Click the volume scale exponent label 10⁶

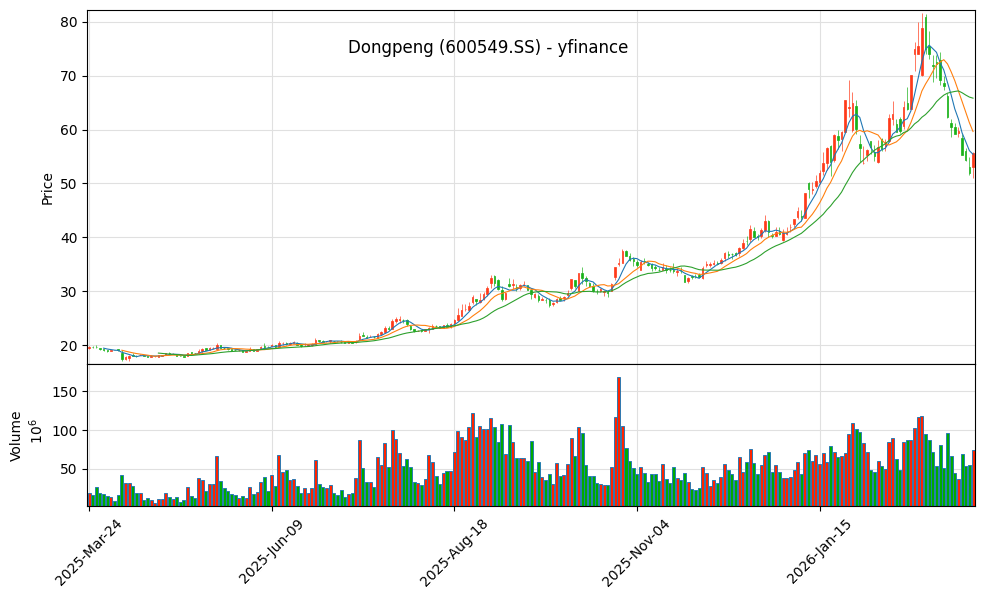[x=36, y=432]
